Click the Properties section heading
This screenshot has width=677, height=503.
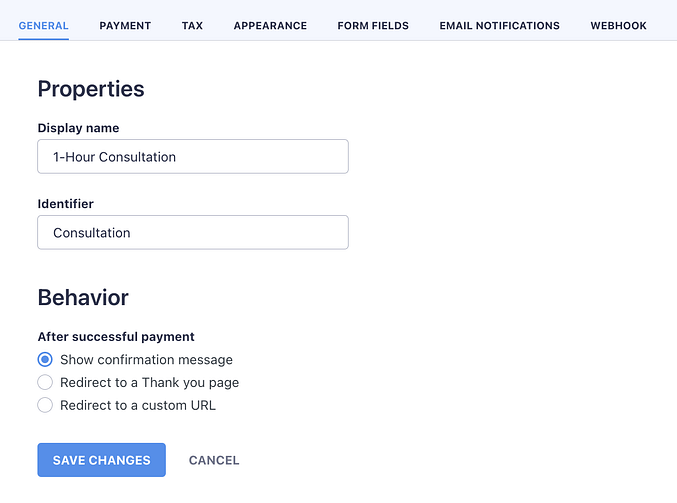point(91,89)
